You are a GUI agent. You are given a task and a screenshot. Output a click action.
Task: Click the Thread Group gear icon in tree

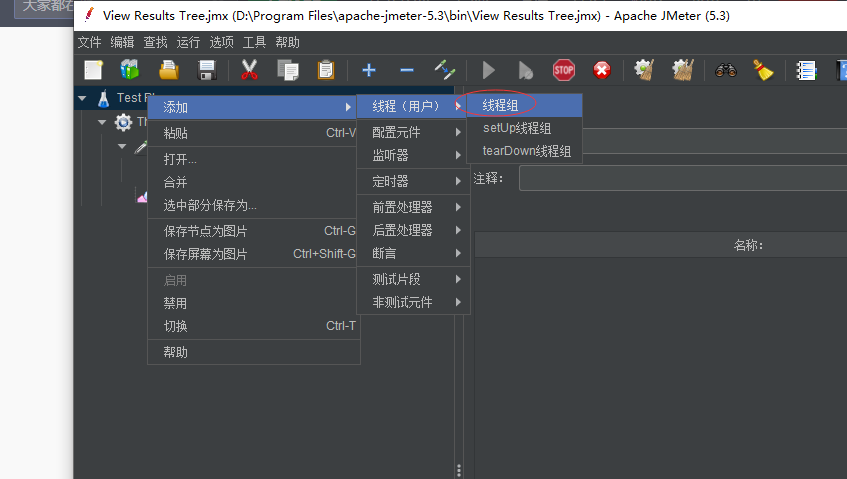pyautogui.click(x=123, y=122)
